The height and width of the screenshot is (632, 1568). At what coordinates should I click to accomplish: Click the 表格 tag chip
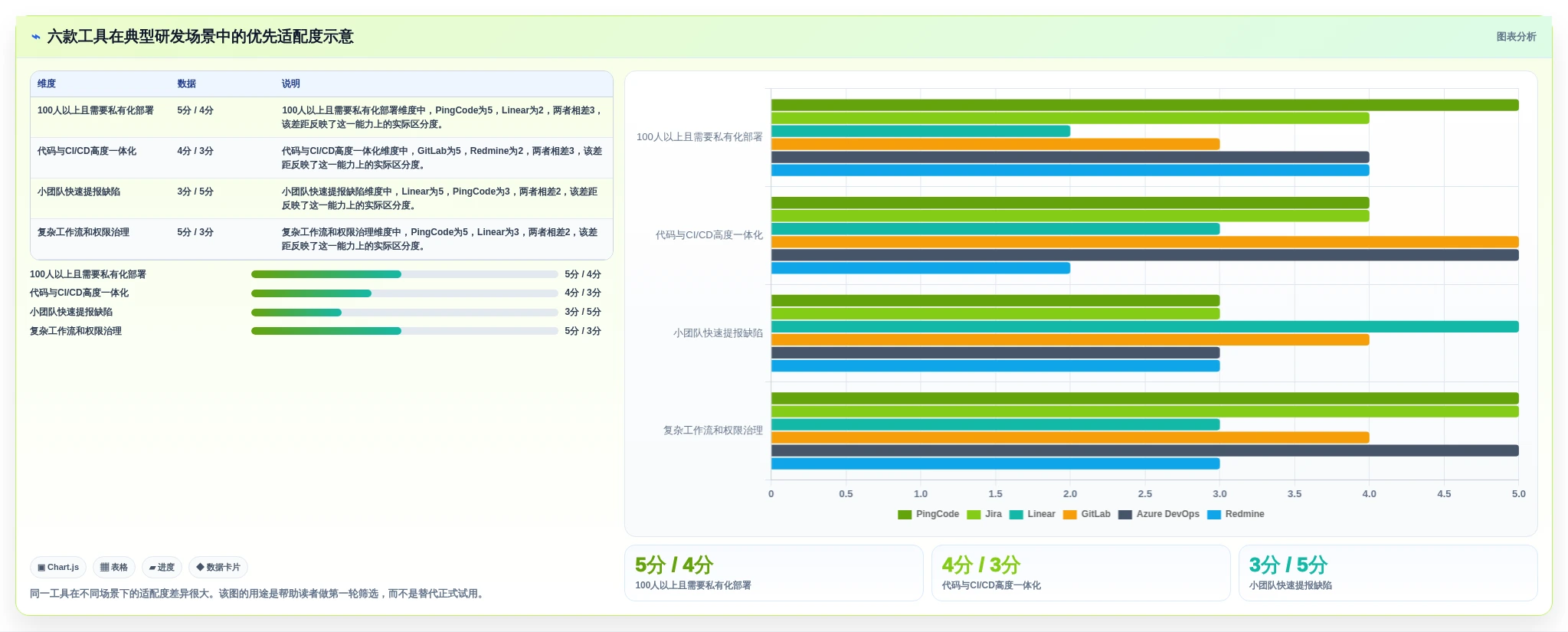coord(114,568)
